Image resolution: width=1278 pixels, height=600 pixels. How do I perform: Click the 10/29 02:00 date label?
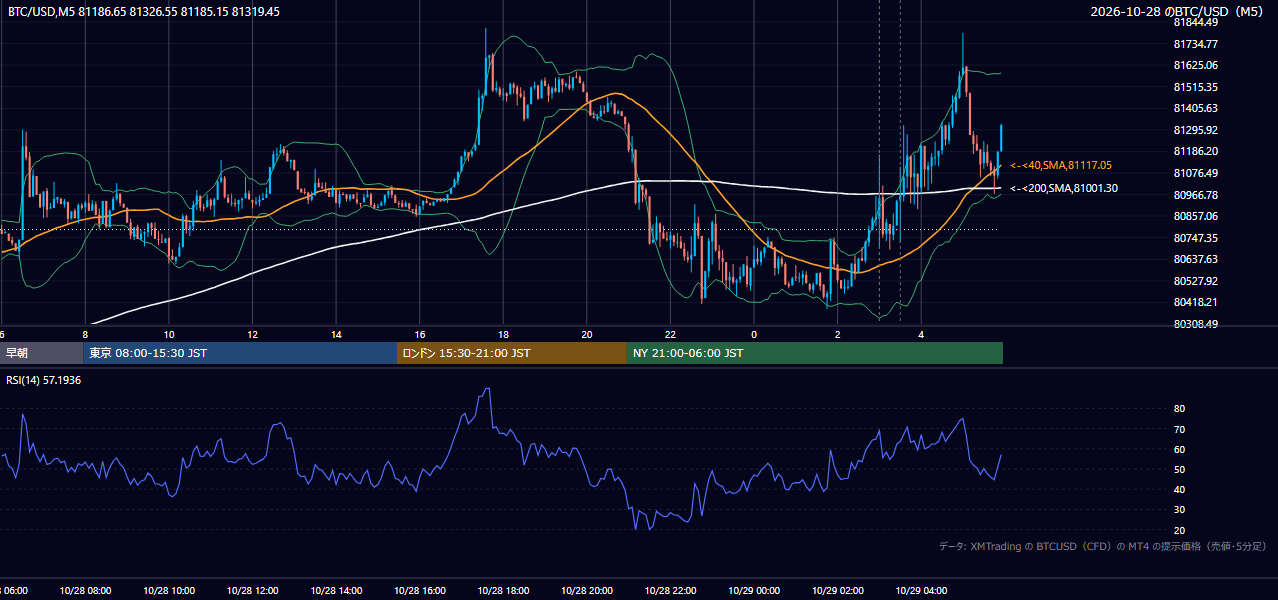(x=837, y=591)
